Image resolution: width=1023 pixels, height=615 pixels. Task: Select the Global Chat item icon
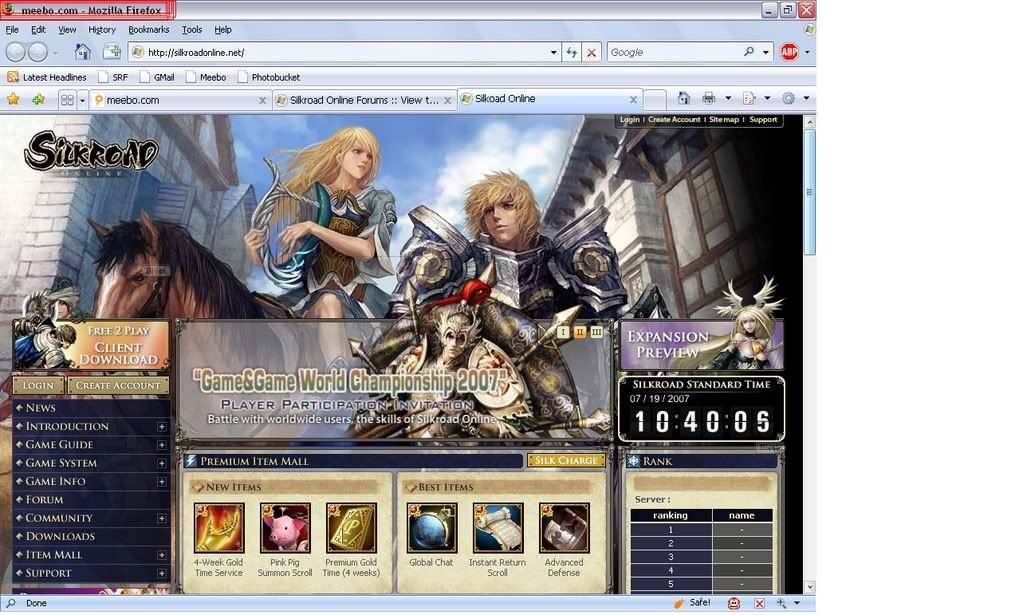(x=431, y=528)
